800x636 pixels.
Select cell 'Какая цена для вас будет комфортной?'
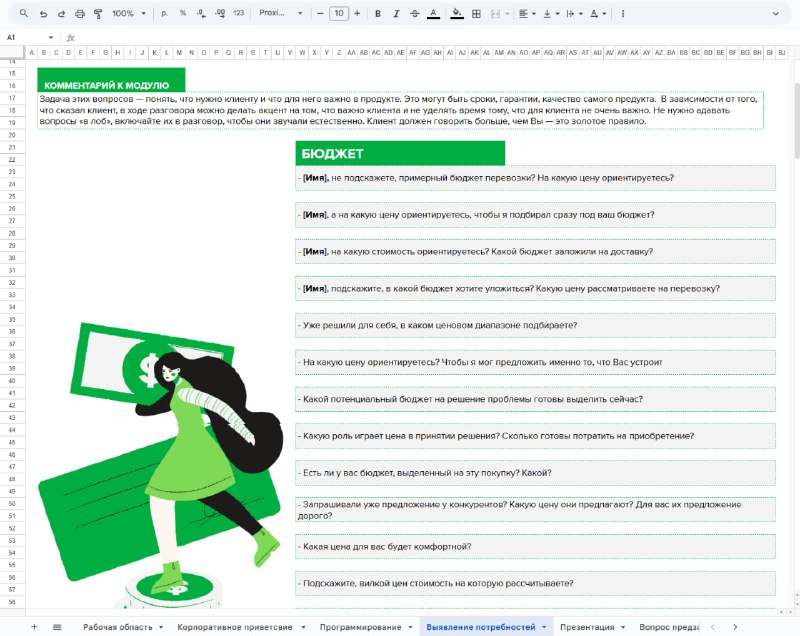pyautogui.click(x=535, y=546)
